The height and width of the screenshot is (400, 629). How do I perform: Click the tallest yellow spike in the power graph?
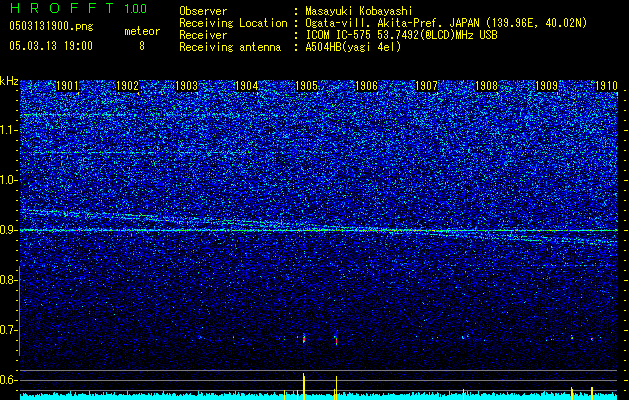click(304, 386)
